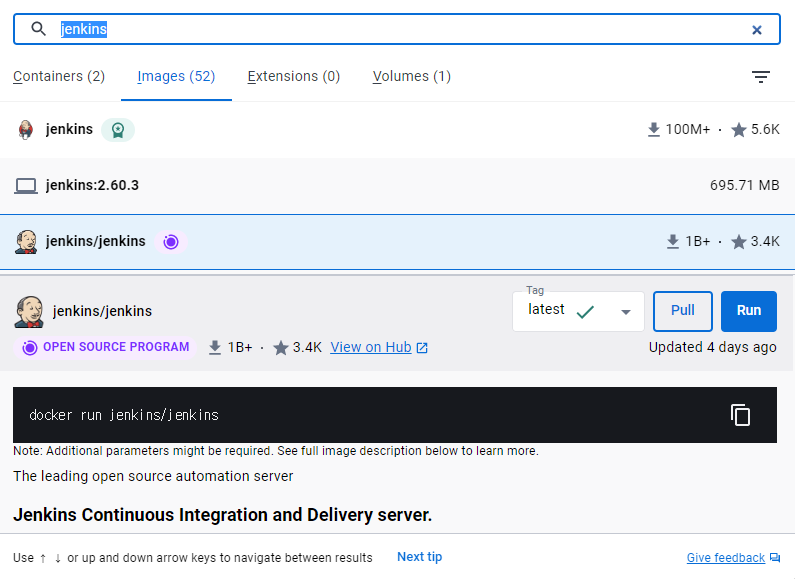
Task: Click the jenkins/jenkins avatar in results list
Action: coord(26,242)
